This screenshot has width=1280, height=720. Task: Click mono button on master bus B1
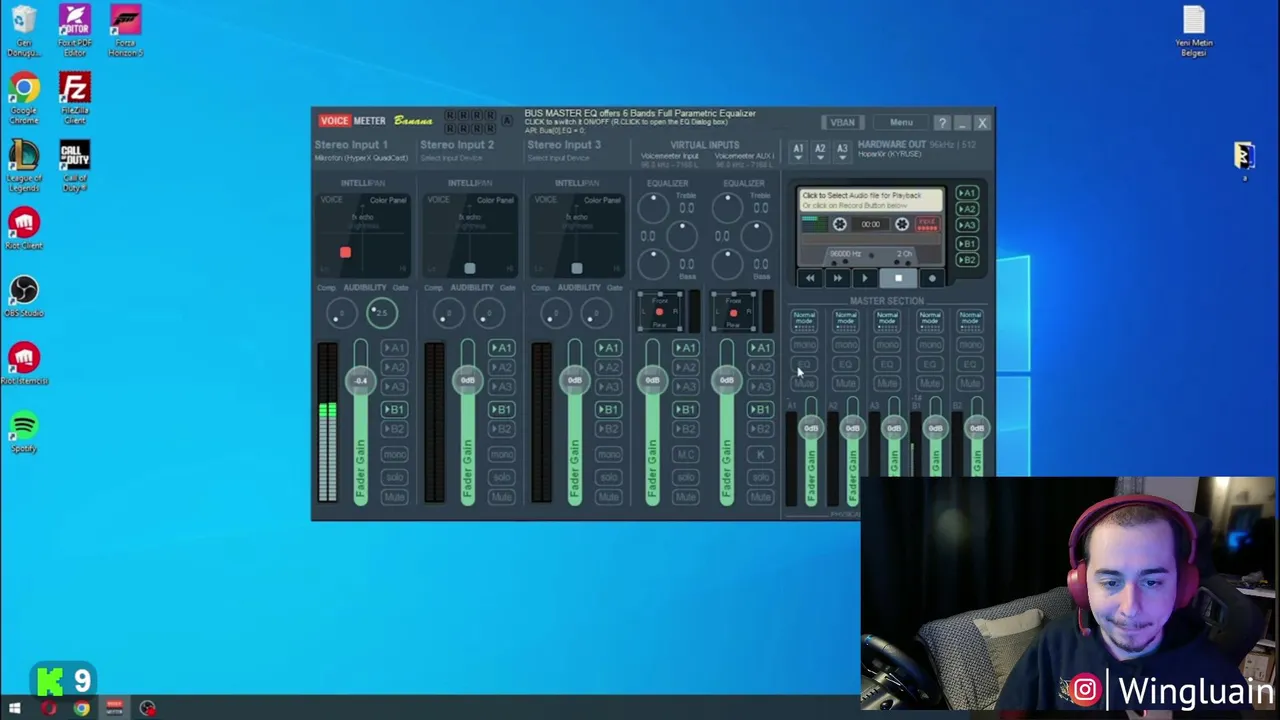[929, 345]
